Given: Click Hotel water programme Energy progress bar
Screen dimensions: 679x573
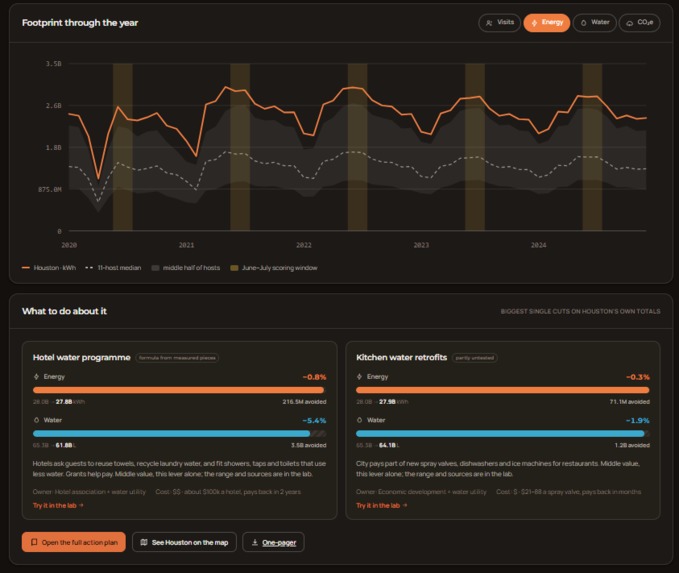Looking at the screenshot, I should click(x=179, y=390).
